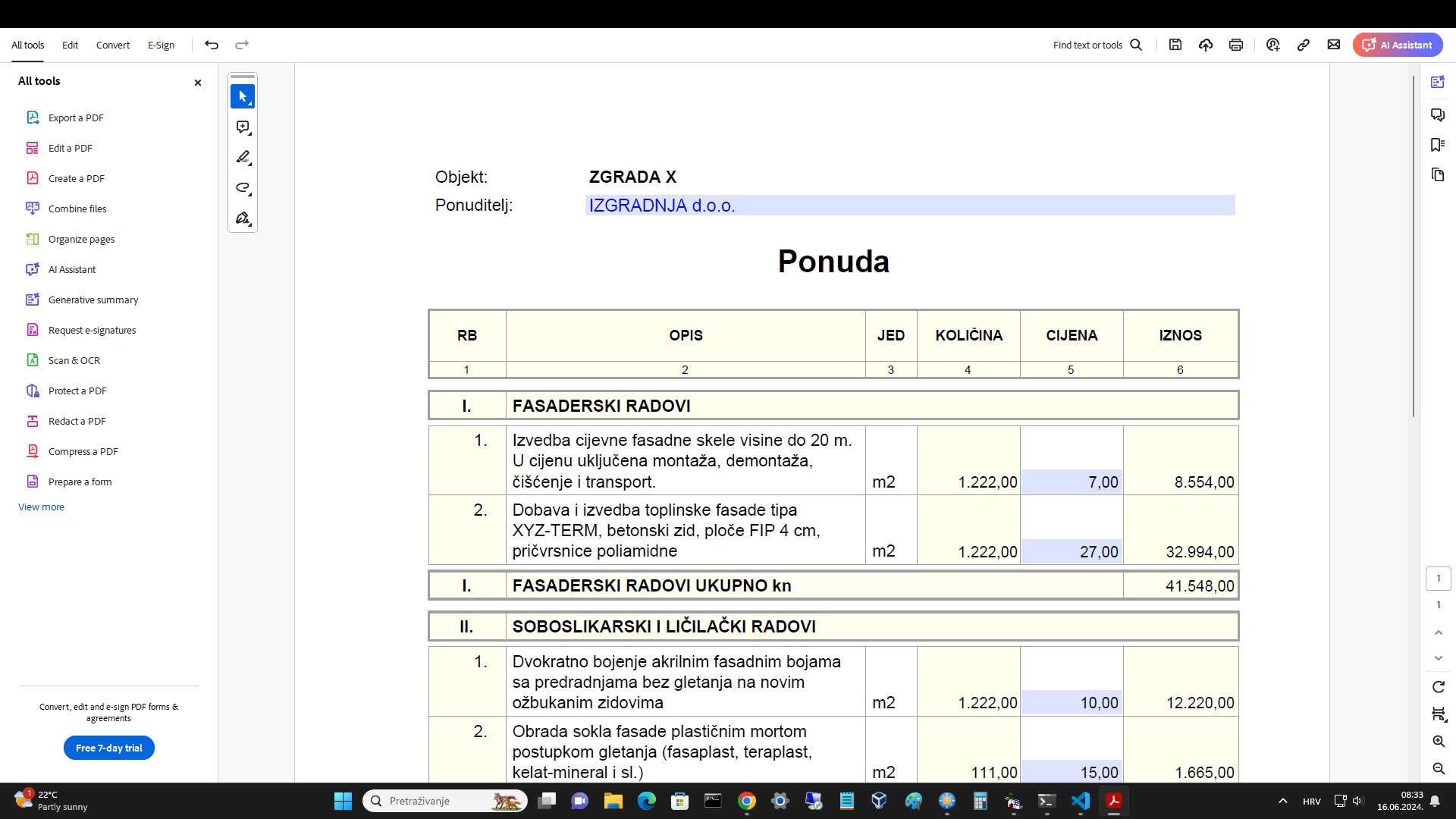Click the 10,00 price field
Screen dimensions: 1456x819
point(1072,702)
